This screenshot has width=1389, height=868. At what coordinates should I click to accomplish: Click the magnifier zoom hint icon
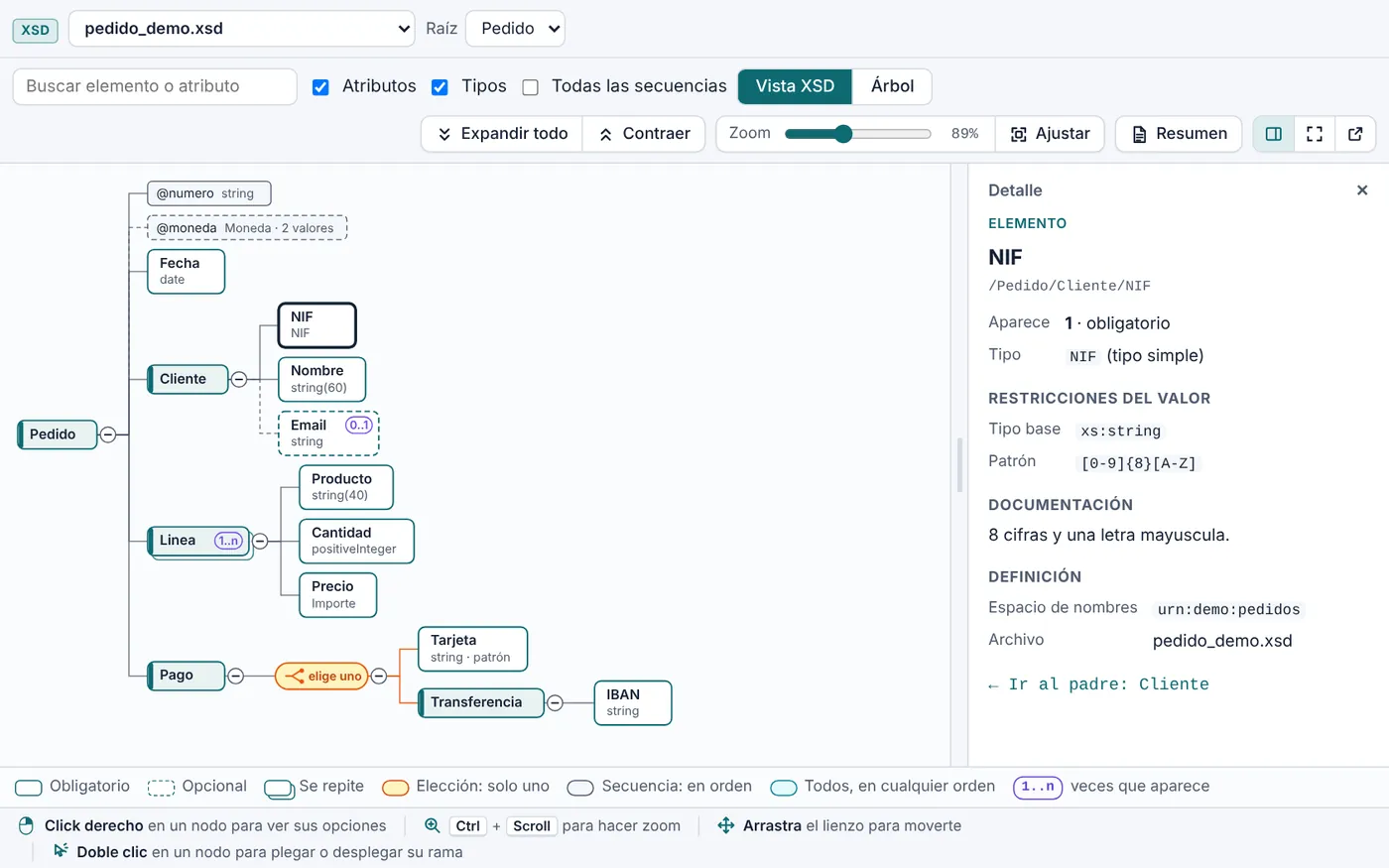(x=432, y=825)
